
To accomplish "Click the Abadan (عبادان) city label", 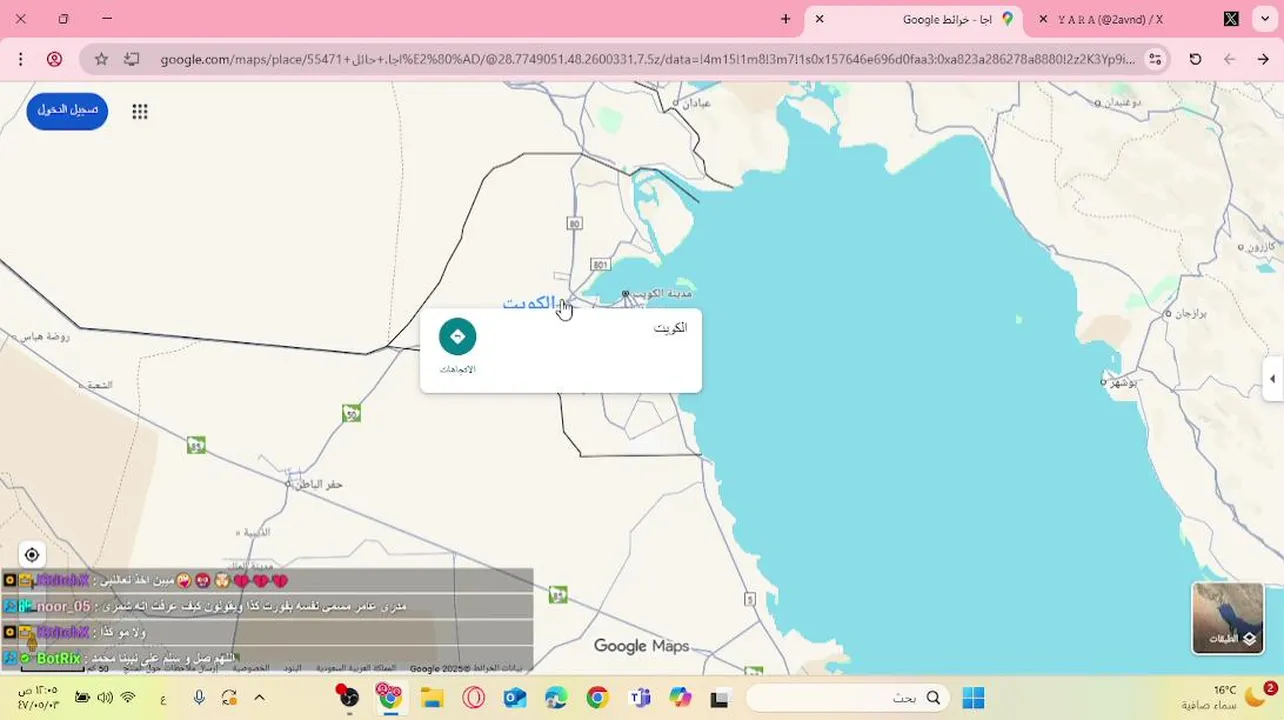I will point(697,102).
